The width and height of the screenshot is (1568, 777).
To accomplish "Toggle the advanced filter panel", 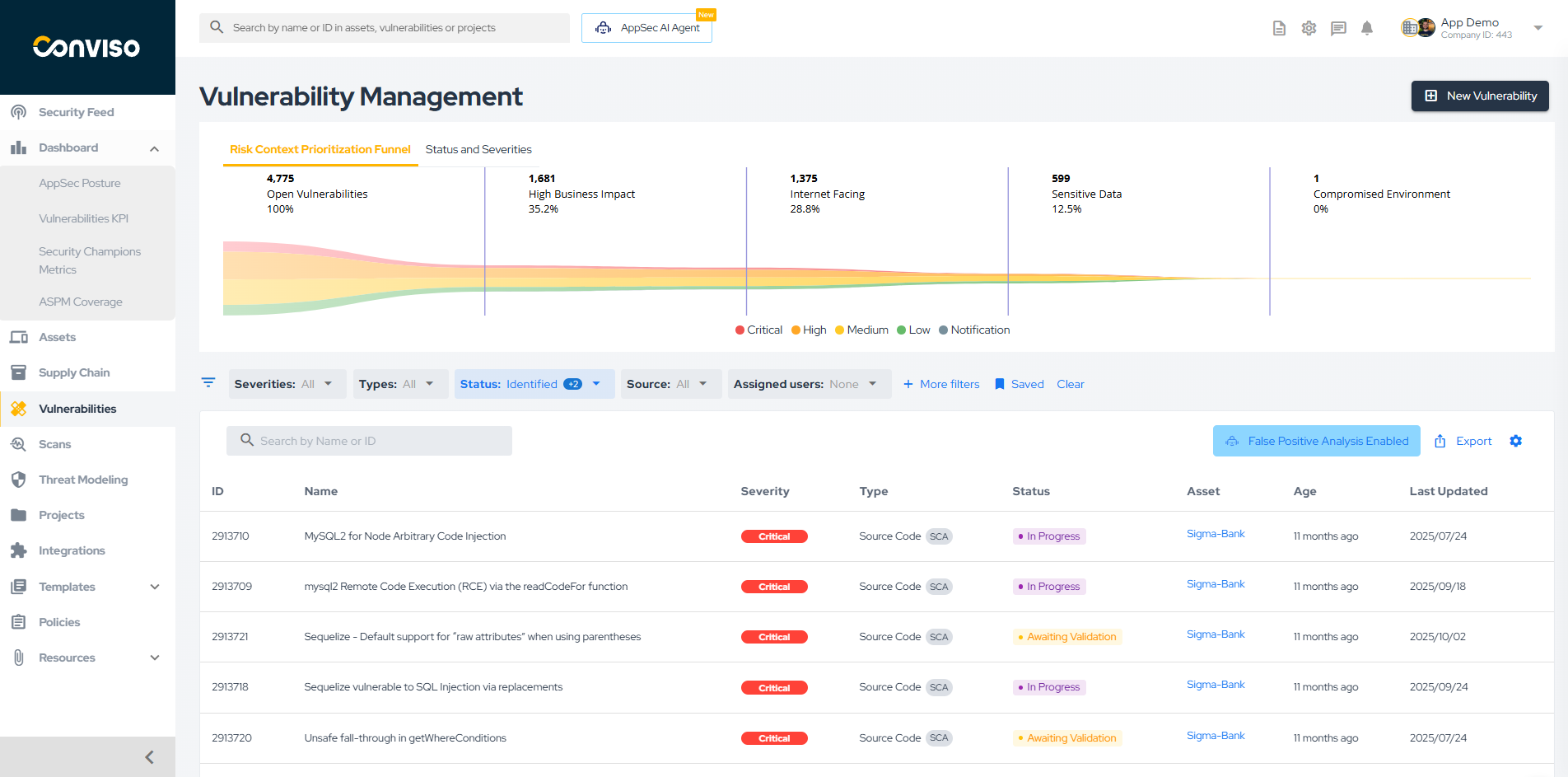I will tap(208, 383).
